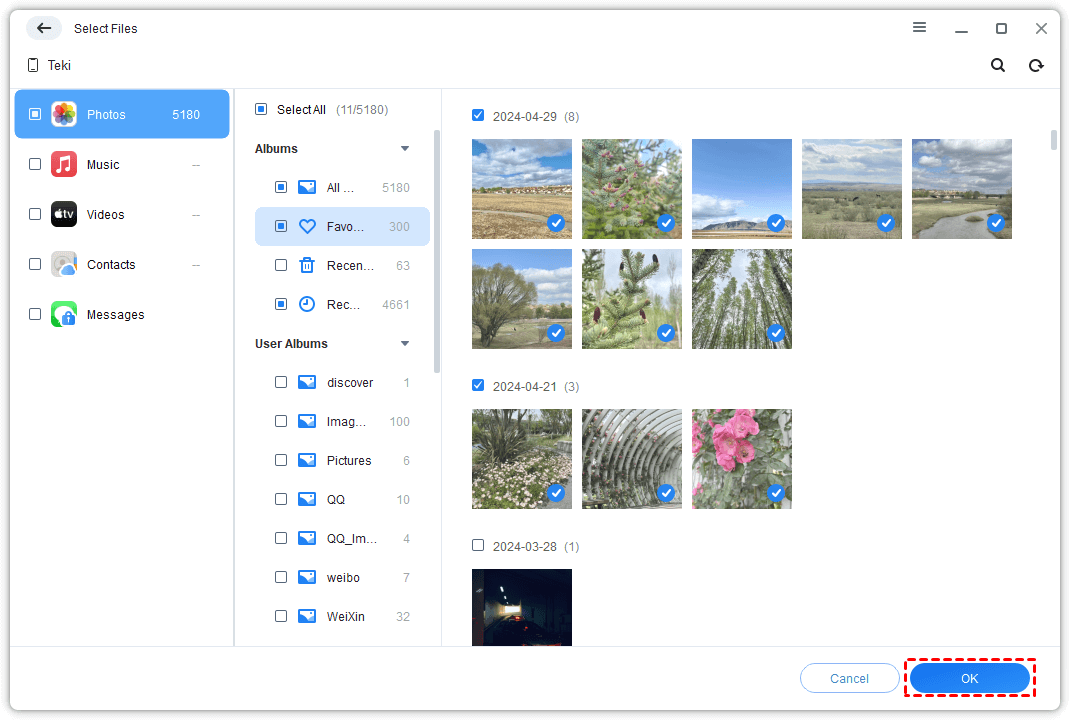Check the 2024-03-28 date group checkbox
Screen dimensions: 1070x720
click(x=478, y=546)
